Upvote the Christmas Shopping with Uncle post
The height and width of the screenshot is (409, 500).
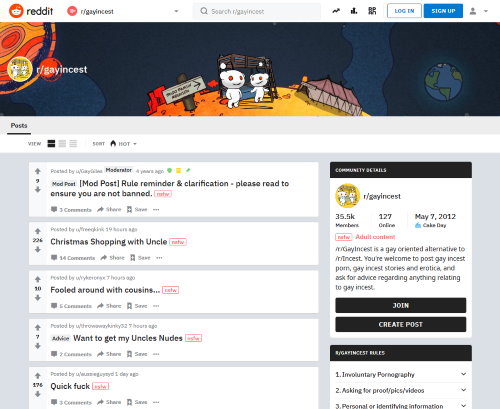(x=38, y=231)
